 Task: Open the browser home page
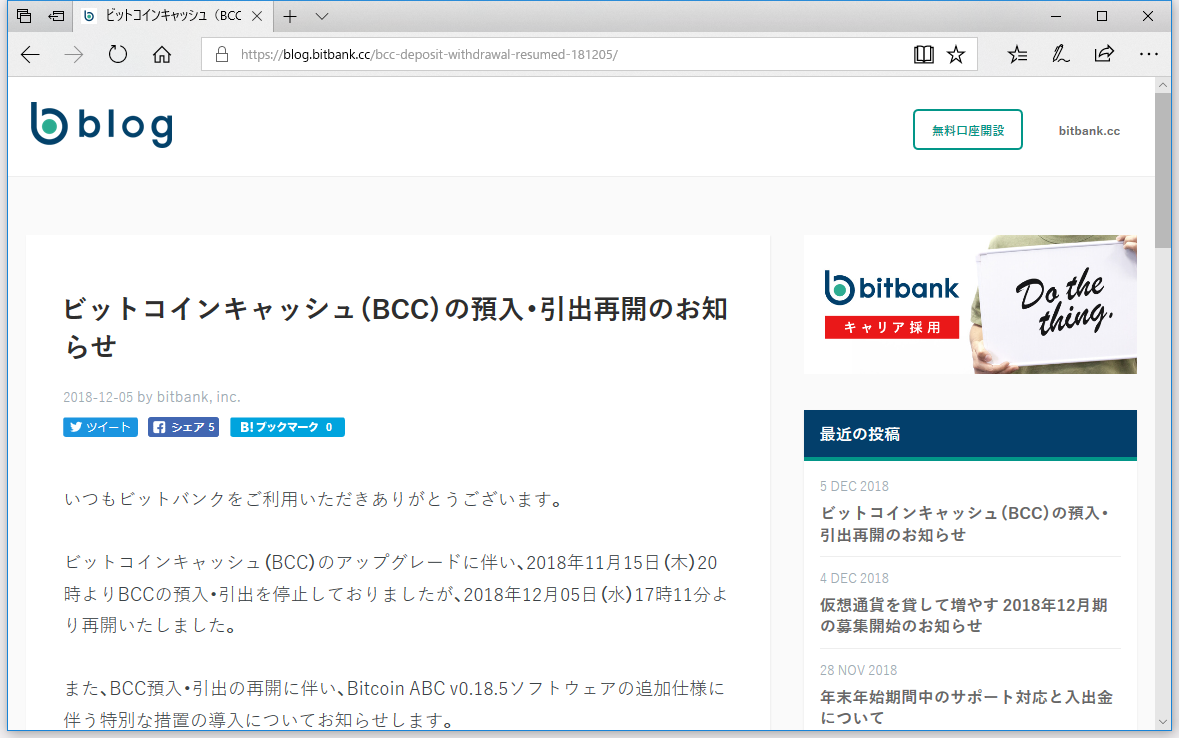click(x=160, y=54)
